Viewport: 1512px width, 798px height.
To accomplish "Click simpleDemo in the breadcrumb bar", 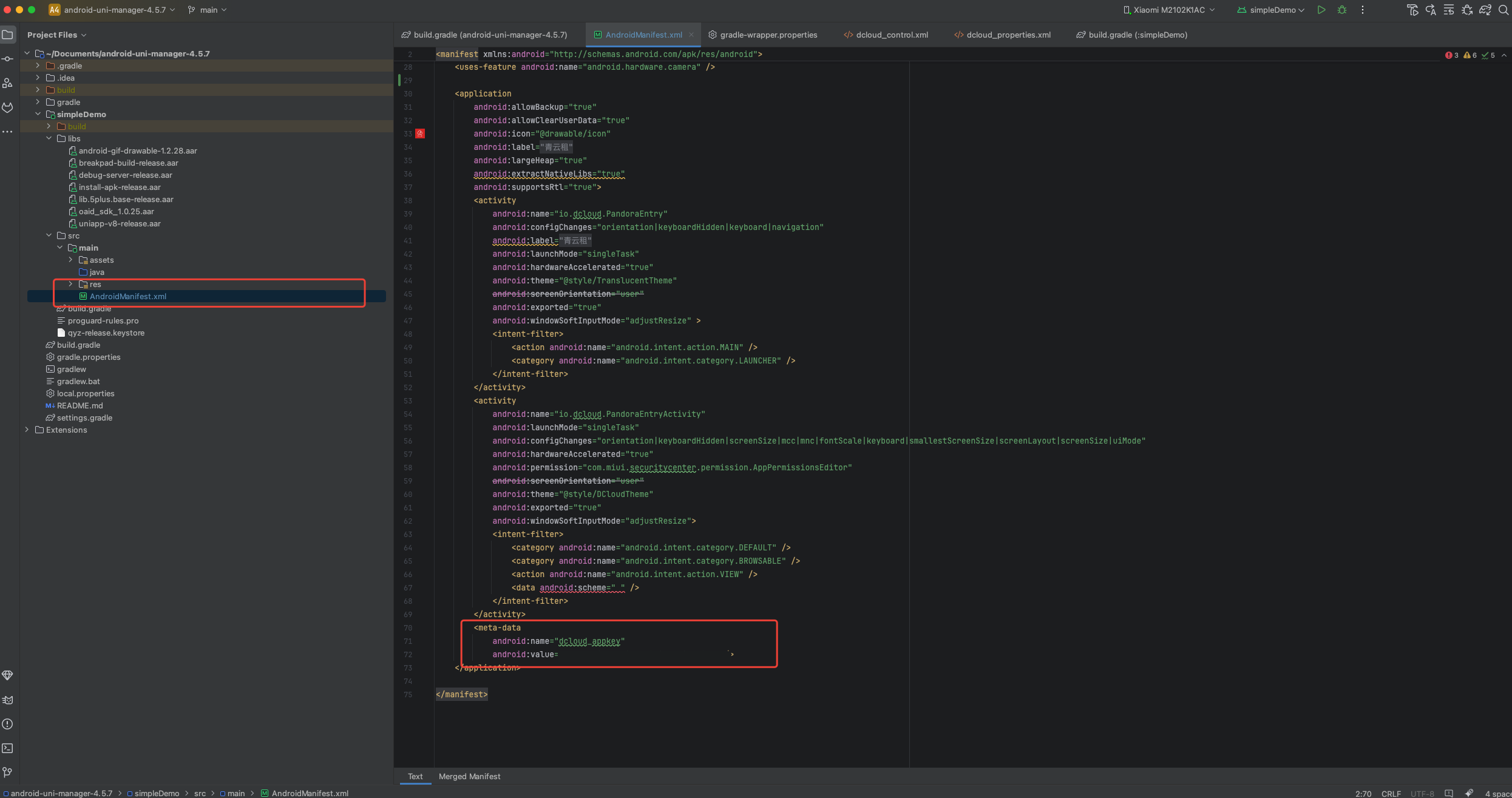I will click(x=157, y=793).
